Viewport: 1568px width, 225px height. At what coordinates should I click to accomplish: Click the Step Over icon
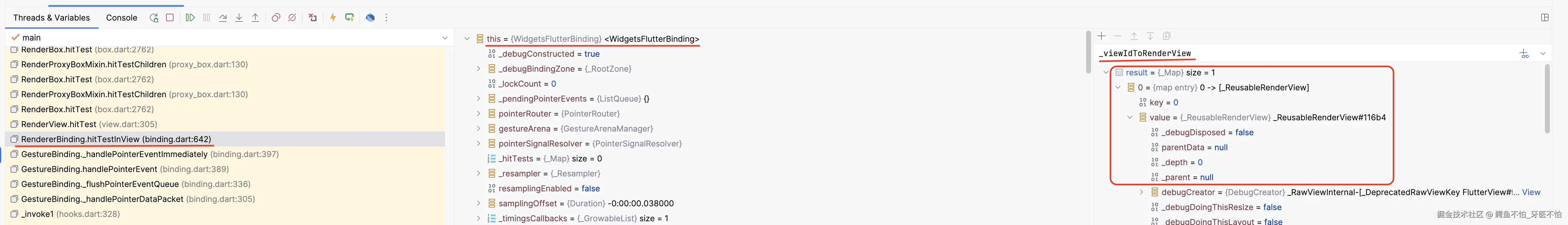point(223,18)
